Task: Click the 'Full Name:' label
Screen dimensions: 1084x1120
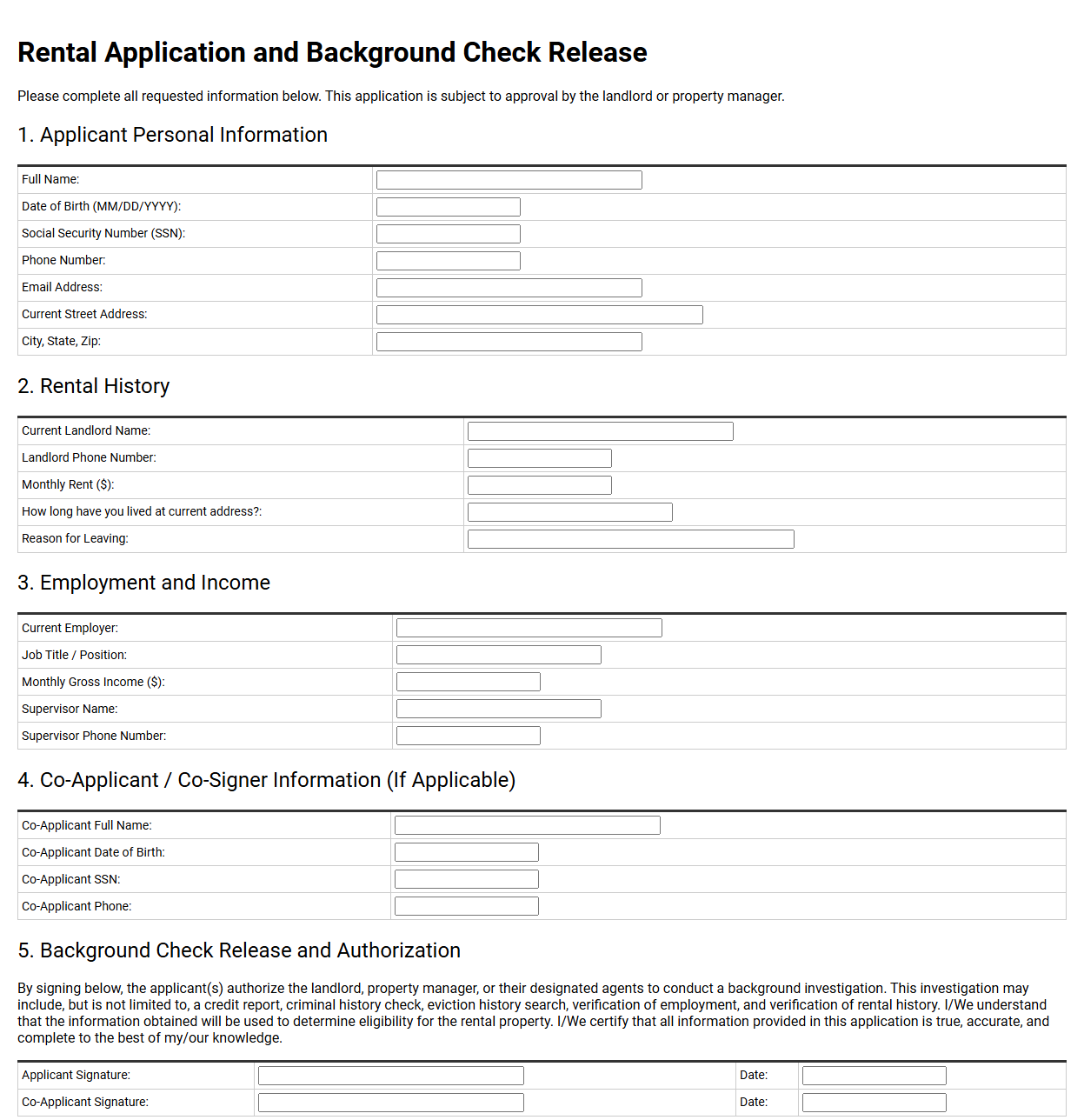Action: point(50,179)
